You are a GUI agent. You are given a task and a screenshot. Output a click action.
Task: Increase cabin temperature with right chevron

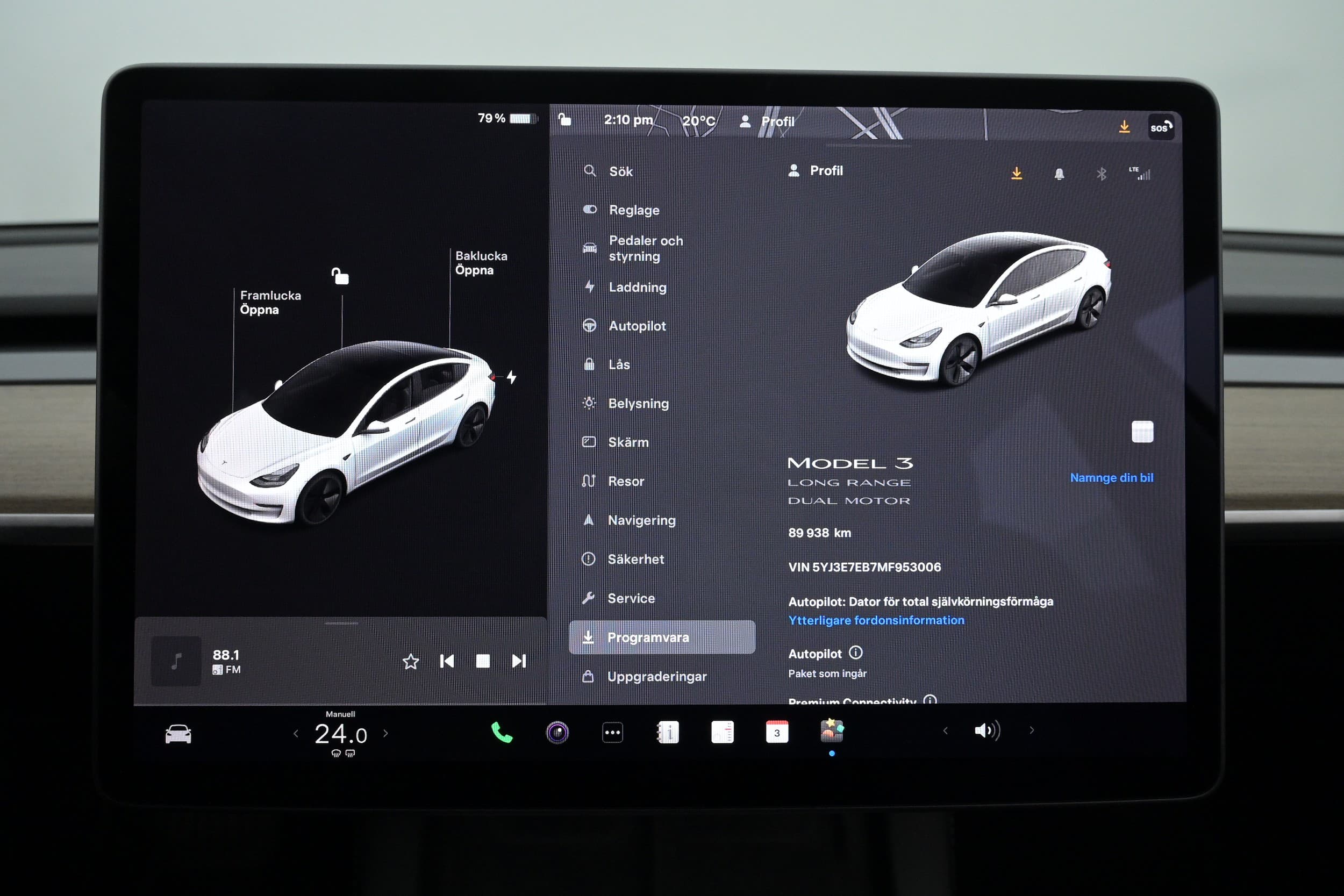click(385, 733)
